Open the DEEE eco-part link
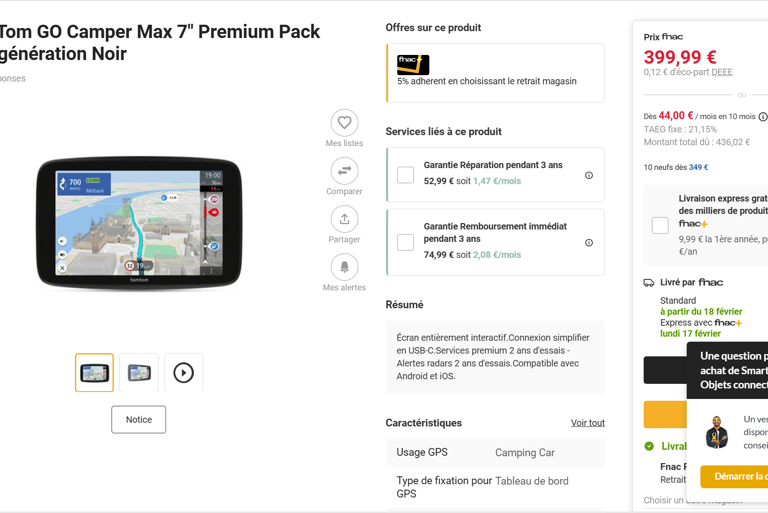This screenshot has width=768, height=513. point(722,72)
